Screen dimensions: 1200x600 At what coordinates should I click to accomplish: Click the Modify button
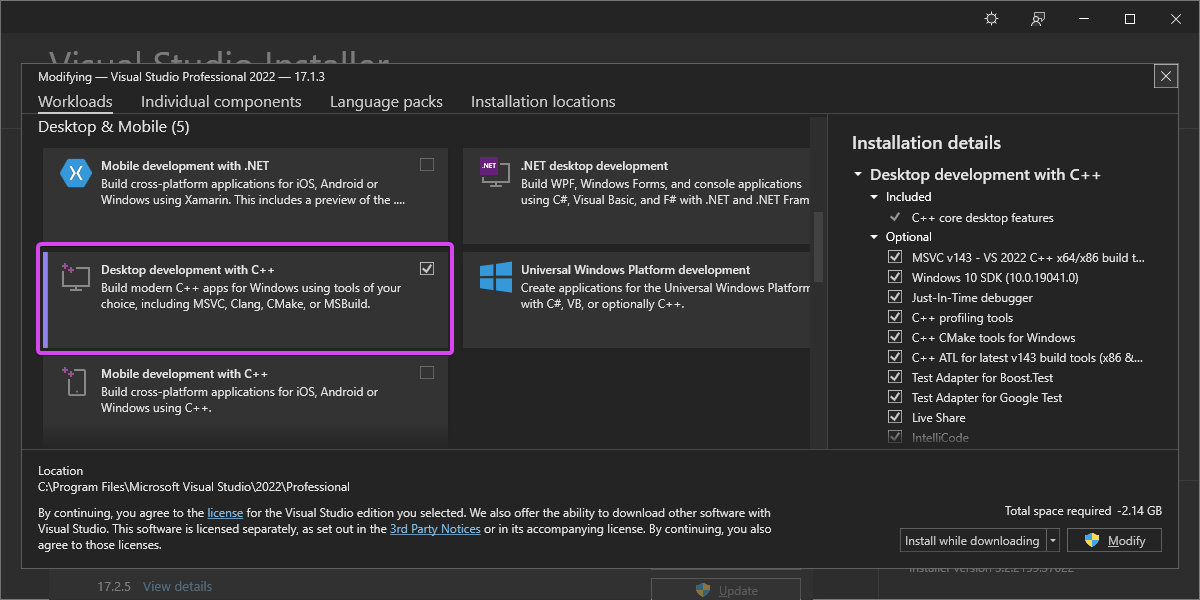tap(1114, 540)
